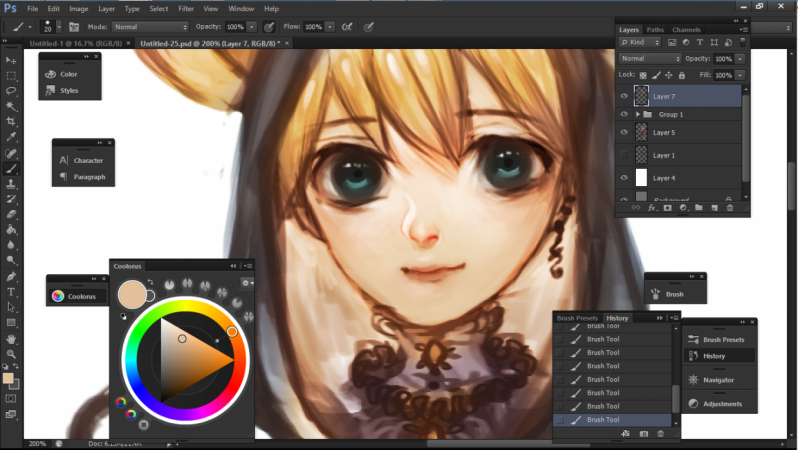
Task: Switch to Untitled-1 document tab
Action: [75, 43]
